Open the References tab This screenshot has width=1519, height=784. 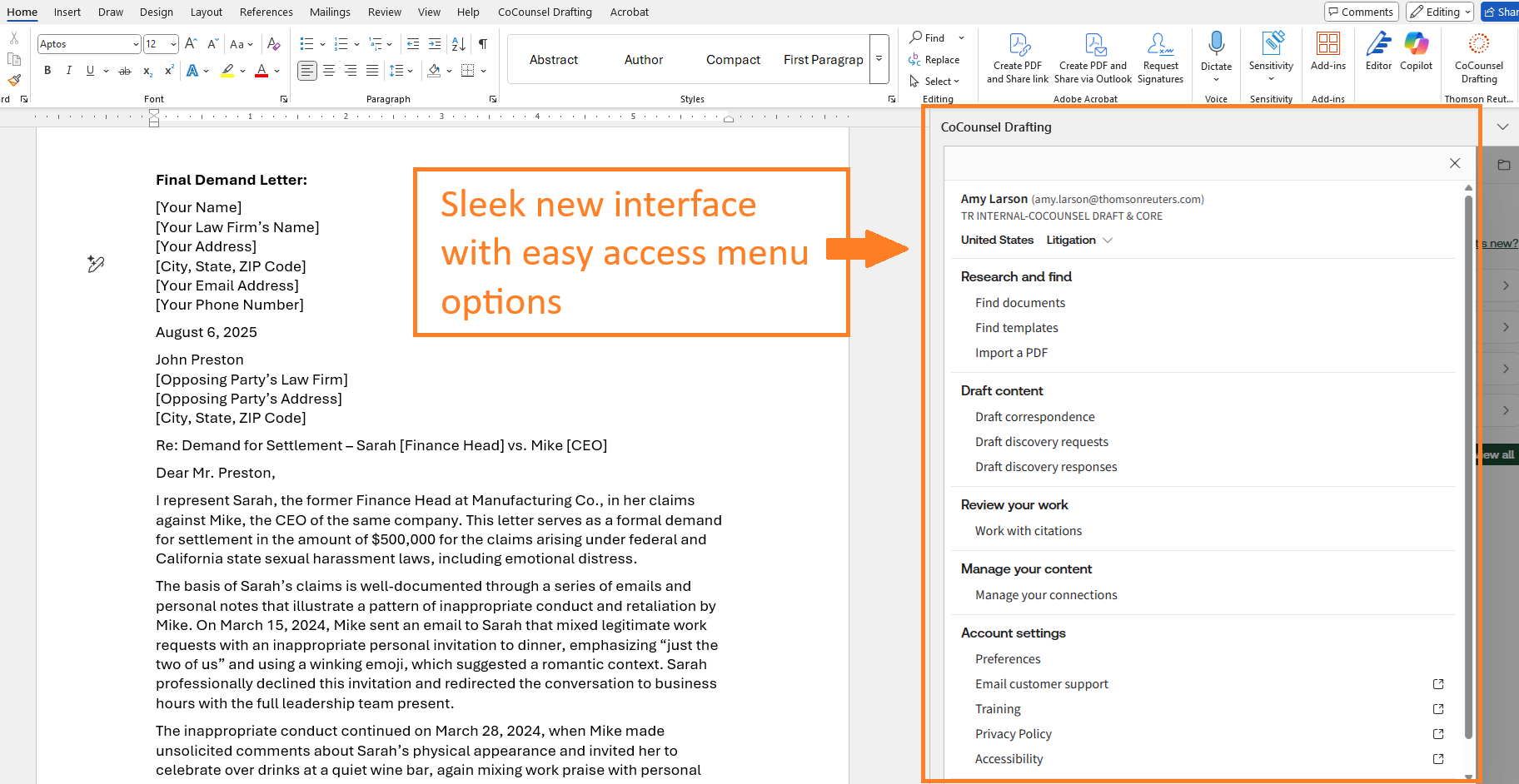[266, 12]
